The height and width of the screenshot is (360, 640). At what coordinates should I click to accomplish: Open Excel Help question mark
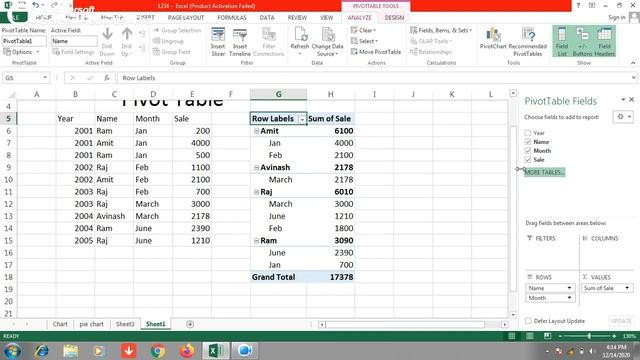578,5
